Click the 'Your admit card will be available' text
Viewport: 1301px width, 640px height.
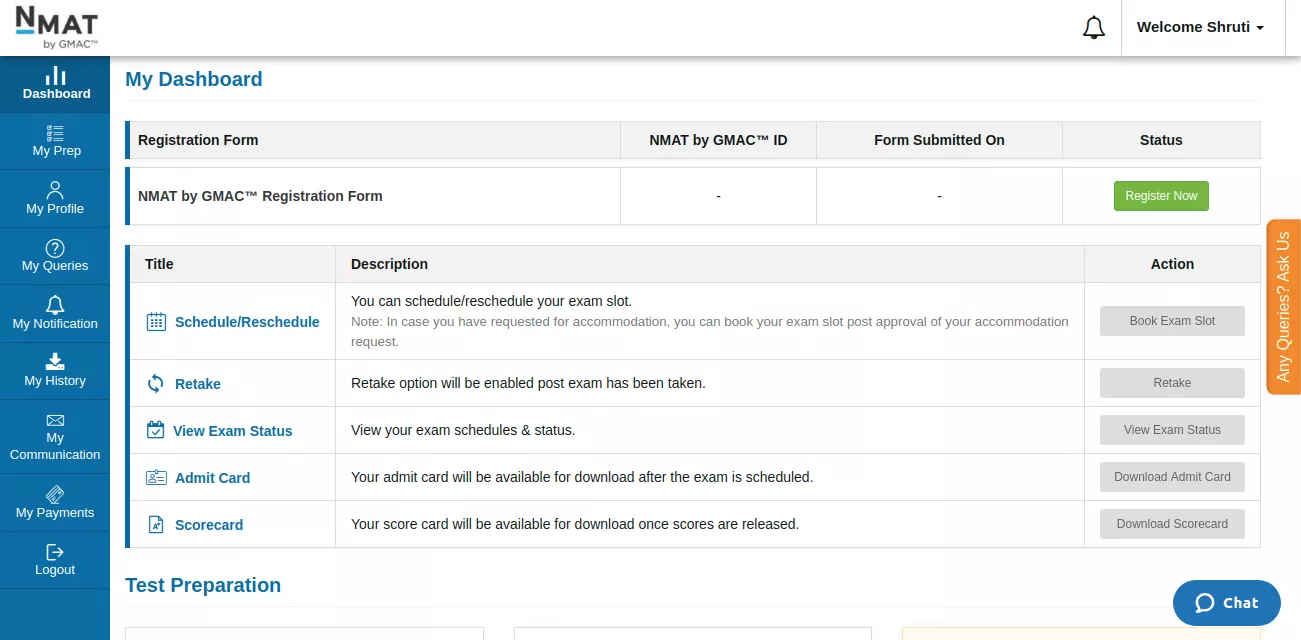582,477
